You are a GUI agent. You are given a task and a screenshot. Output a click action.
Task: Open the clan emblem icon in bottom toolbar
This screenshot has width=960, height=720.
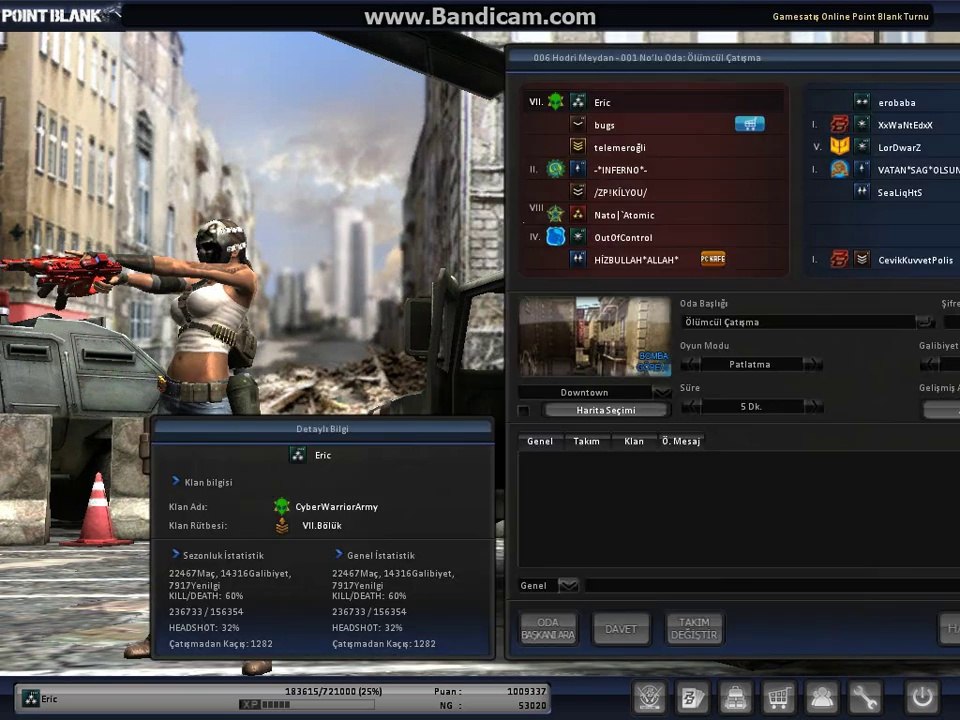[x=650, y=697]
